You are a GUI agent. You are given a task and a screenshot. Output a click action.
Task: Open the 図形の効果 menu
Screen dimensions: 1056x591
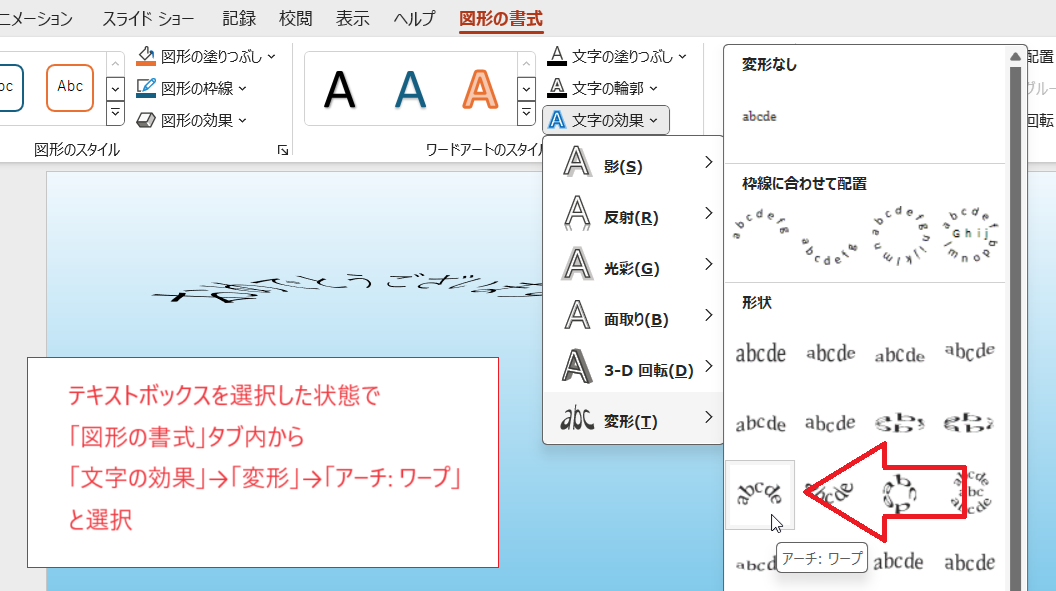(x=192, y=120)
